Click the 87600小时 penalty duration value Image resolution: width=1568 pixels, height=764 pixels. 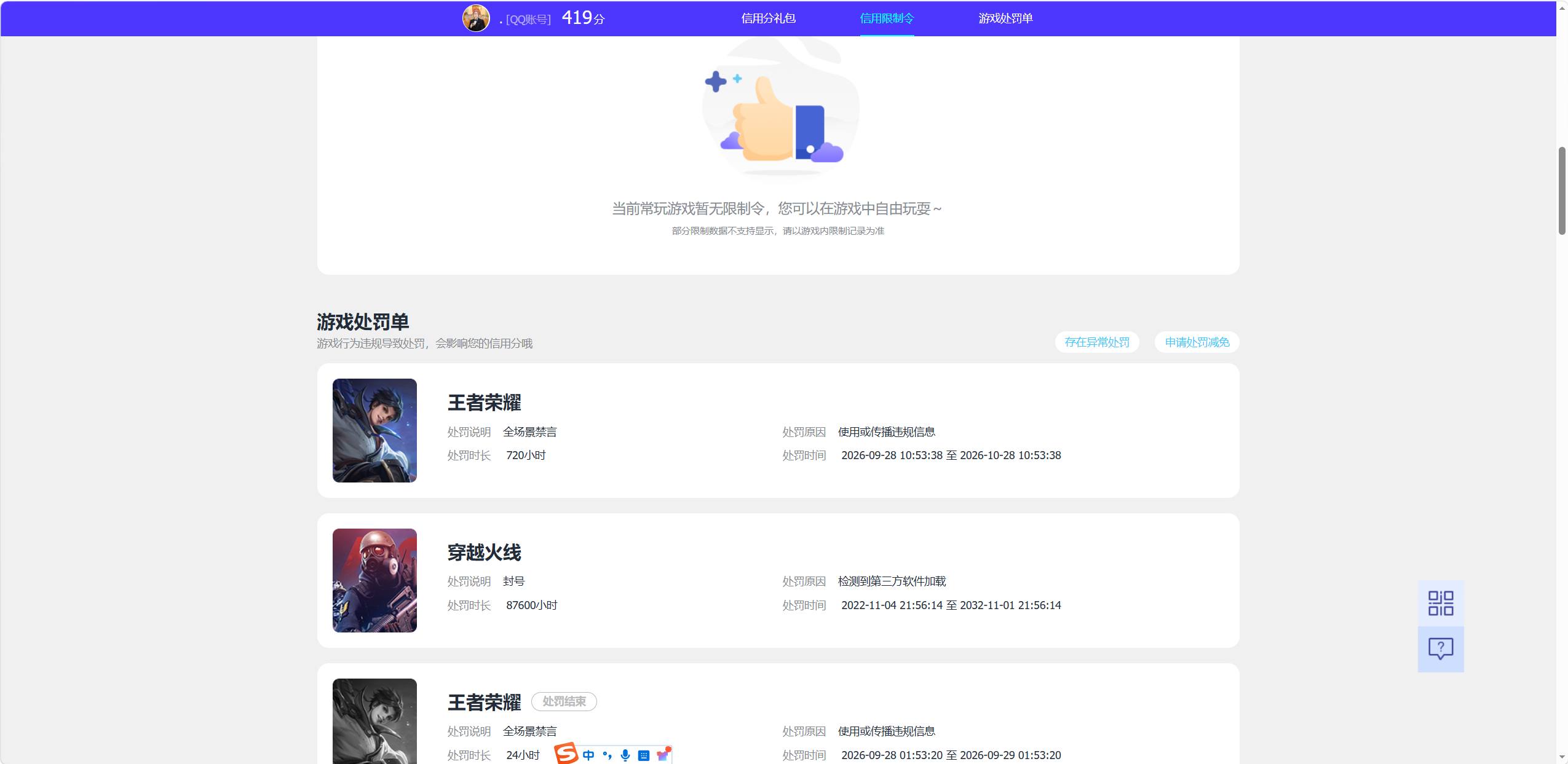[x=531, y=605]
